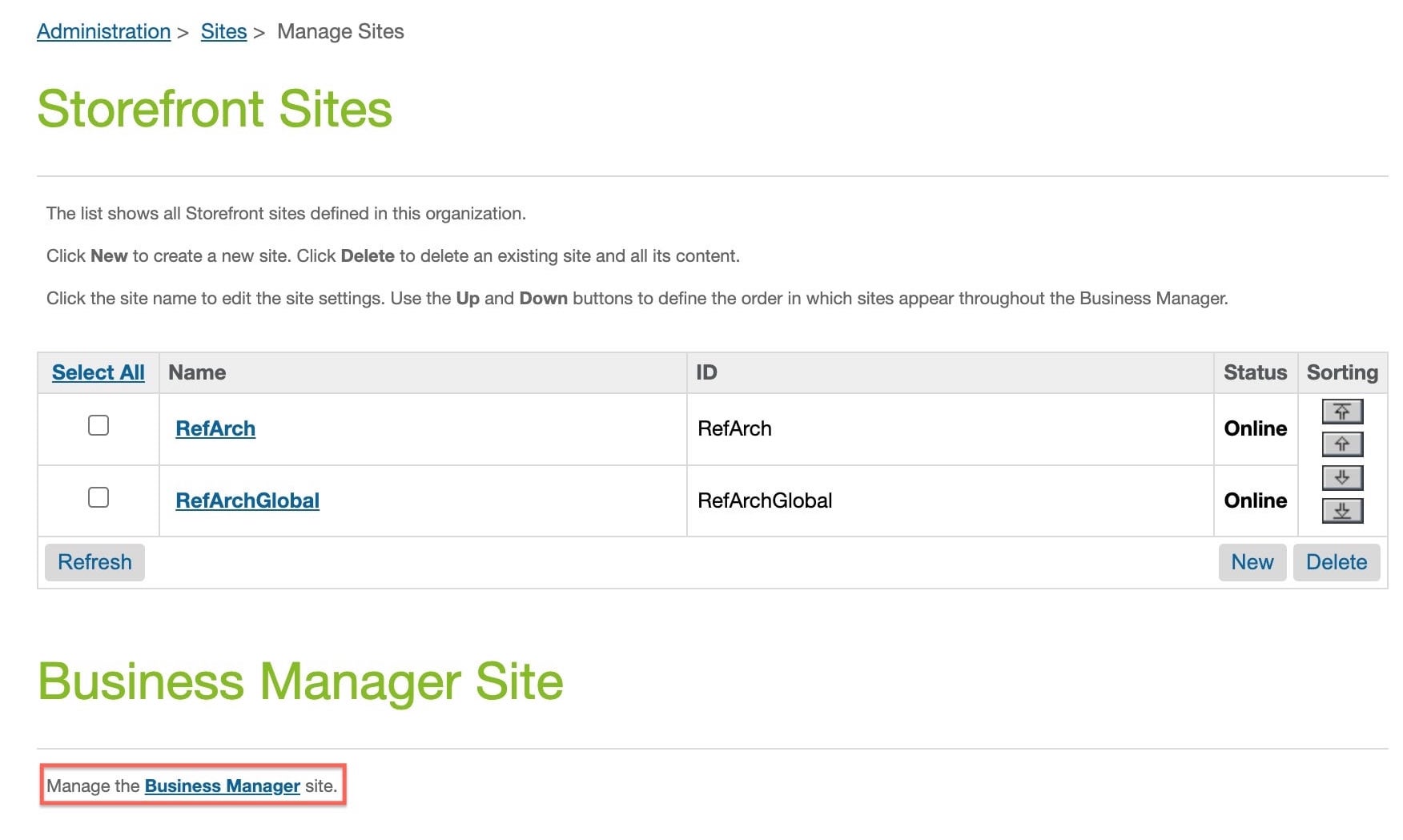Click the Select All link
This screenshot has width=1403, height=840.
tap(98, 372)
